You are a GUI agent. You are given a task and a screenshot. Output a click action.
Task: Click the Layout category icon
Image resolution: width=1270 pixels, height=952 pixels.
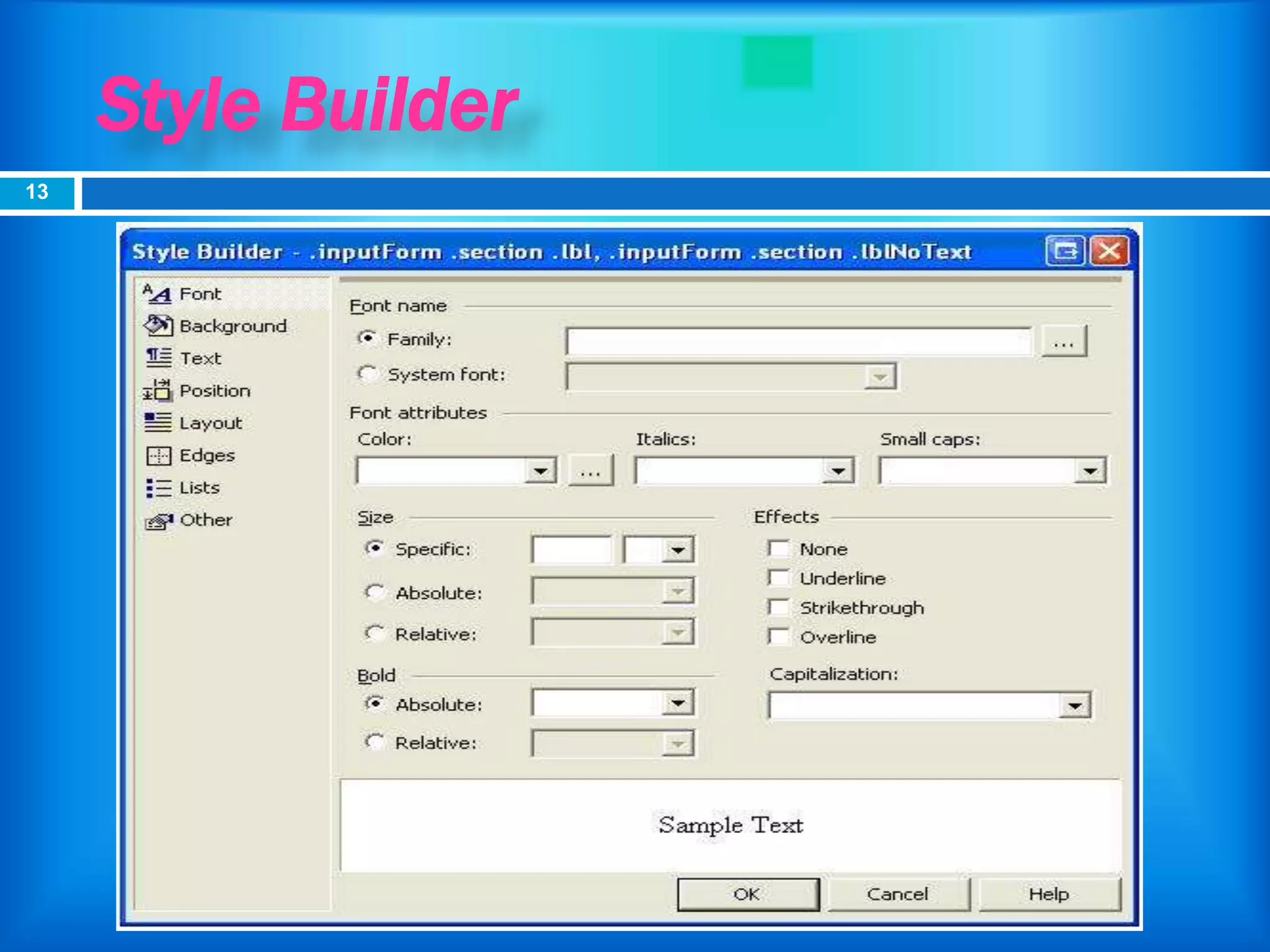pyautogui.click(x=158, y=423)
